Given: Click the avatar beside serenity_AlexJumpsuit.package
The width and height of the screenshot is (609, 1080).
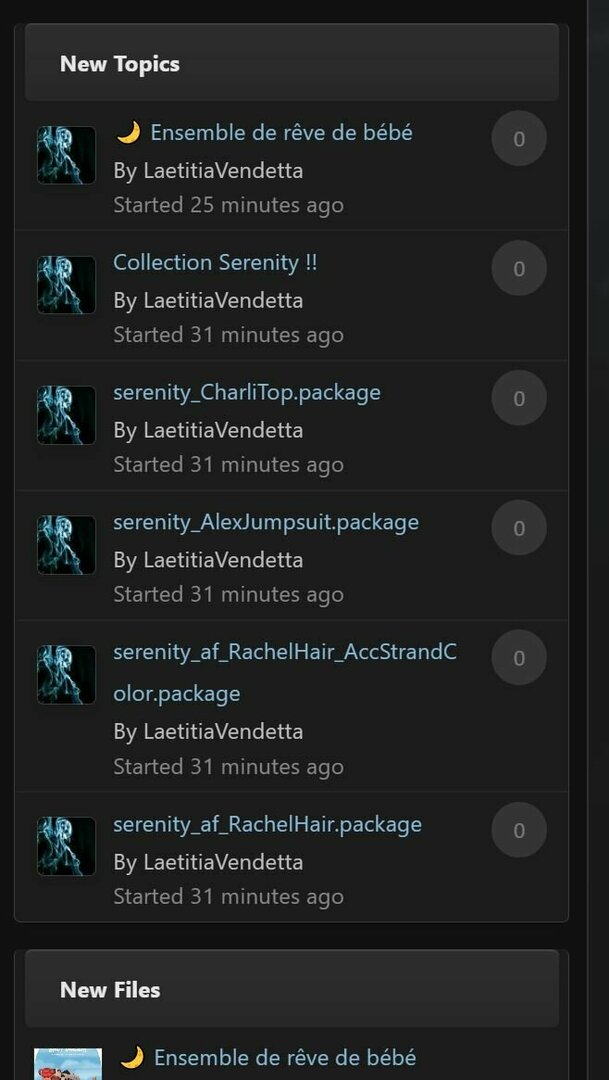Looking at the screenshot, I should click(x=66, y=545).
